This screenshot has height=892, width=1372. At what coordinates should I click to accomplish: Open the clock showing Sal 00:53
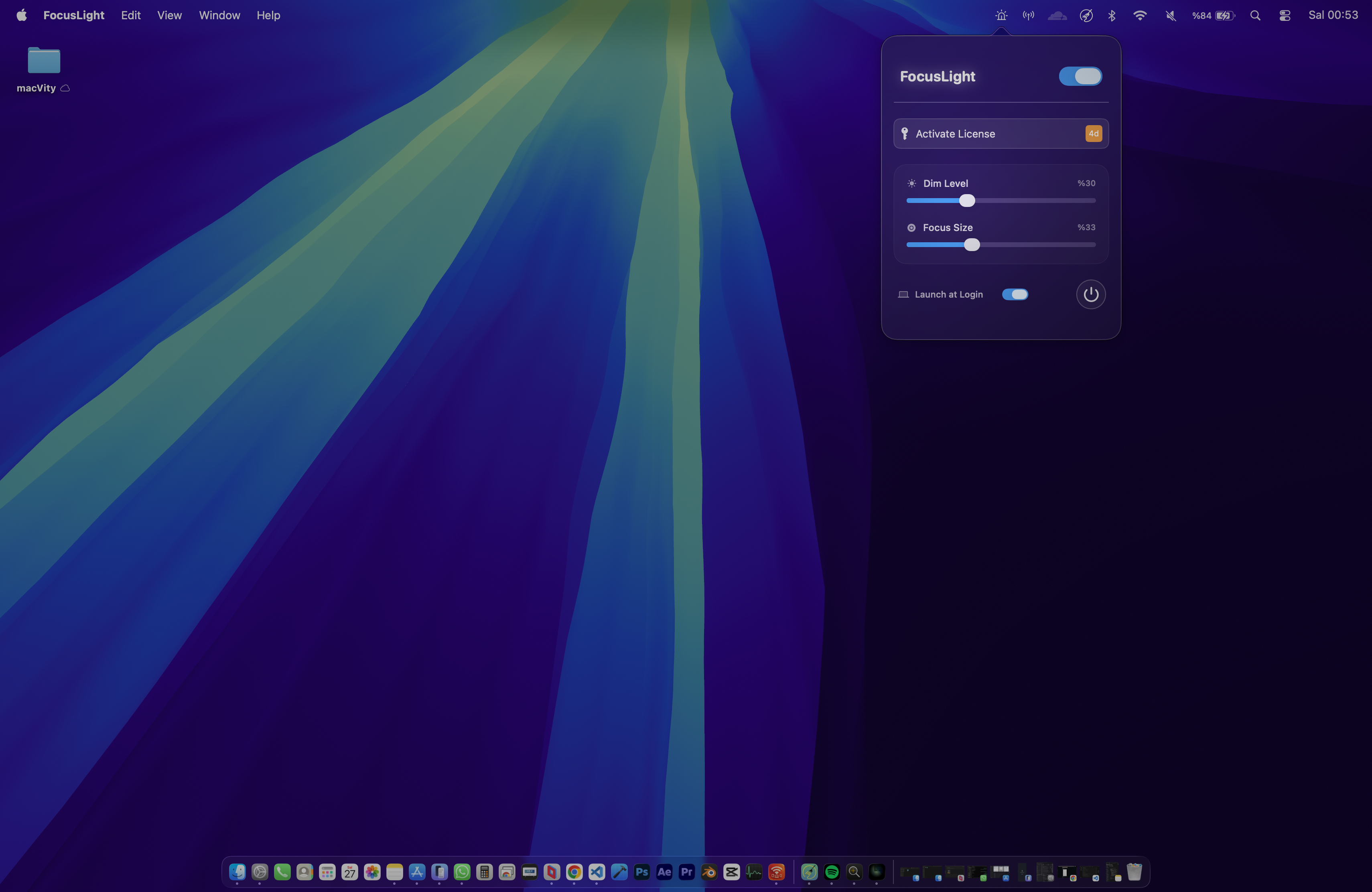(1333, 14)
